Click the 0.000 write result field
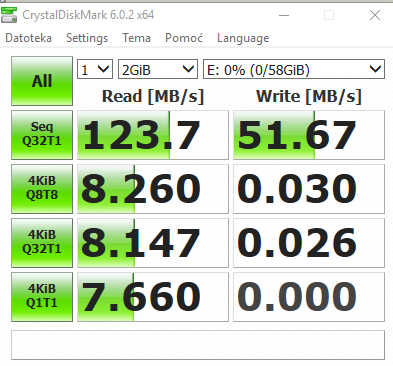 (x=309, y=297)
